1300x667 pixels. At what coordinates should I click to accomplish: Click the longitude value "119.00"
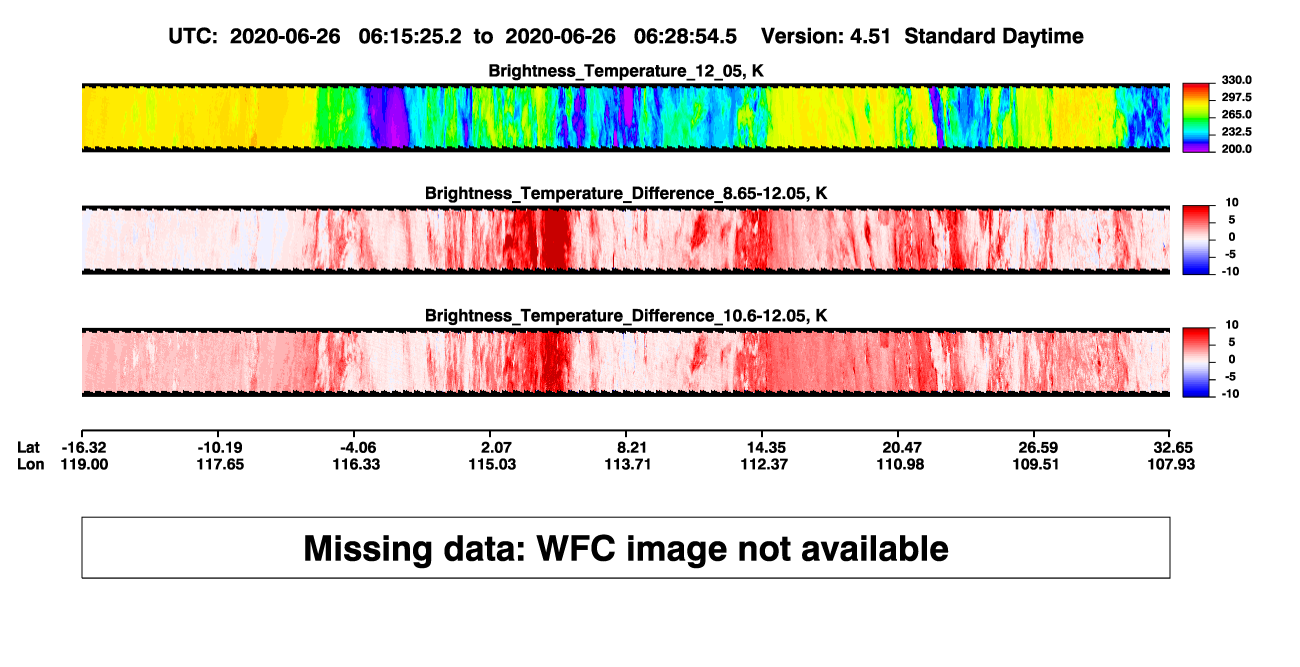click(85, 464)
